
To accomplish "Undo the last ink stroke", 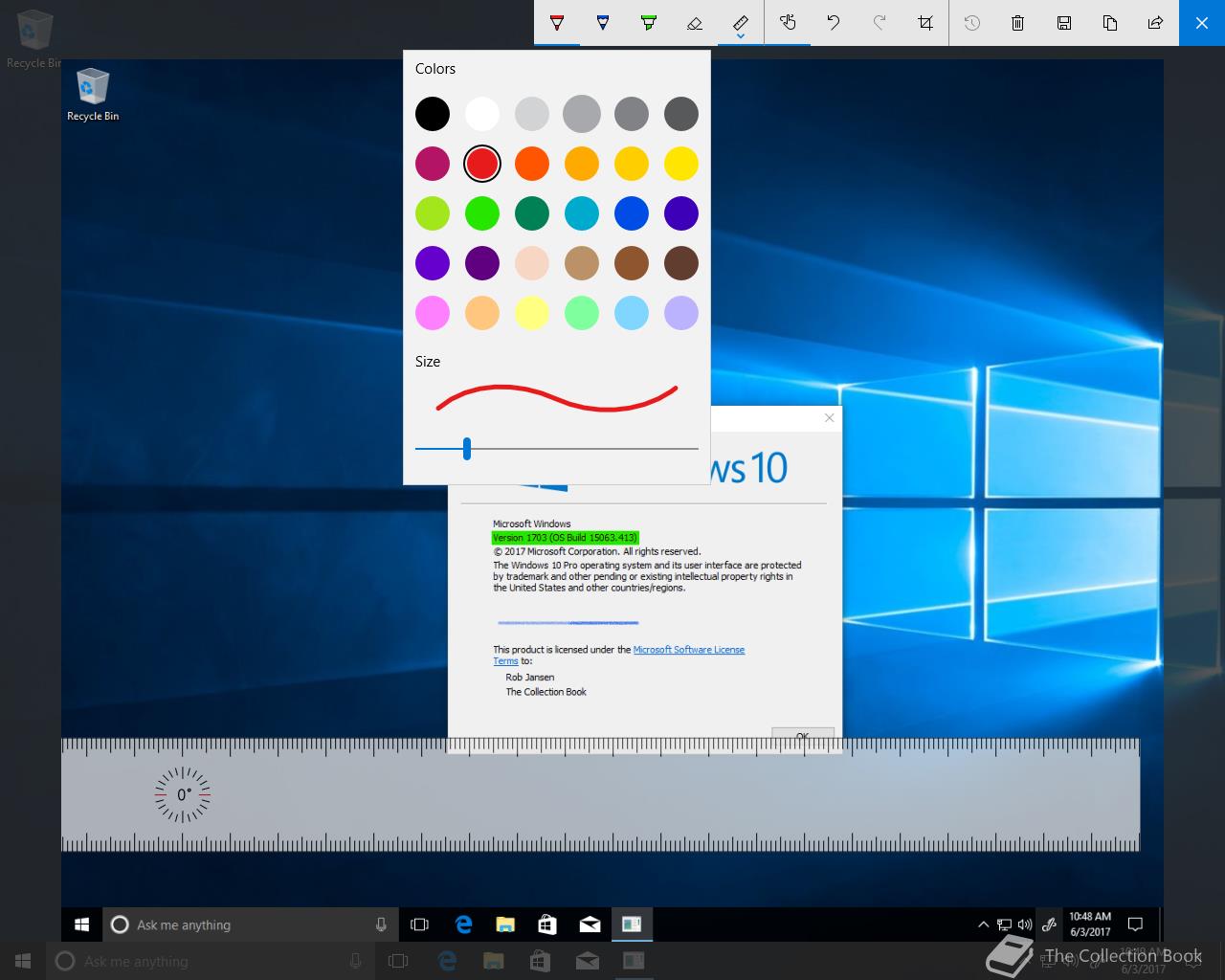I will click(x=834, y=23).
